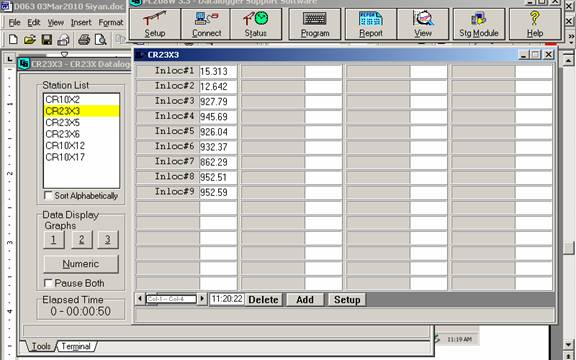Open the Edit menu in Word
The height and width of the screenshot is (360, 576).
point(34,23)
